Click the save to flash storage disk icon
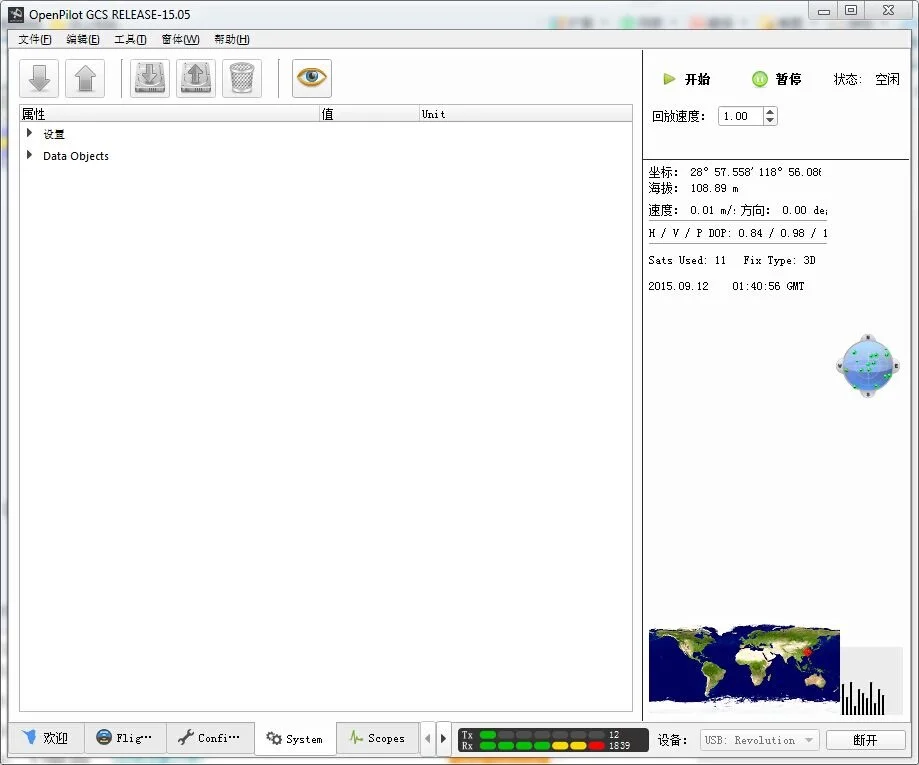The image size is (919, 765). tap(196, 78)
